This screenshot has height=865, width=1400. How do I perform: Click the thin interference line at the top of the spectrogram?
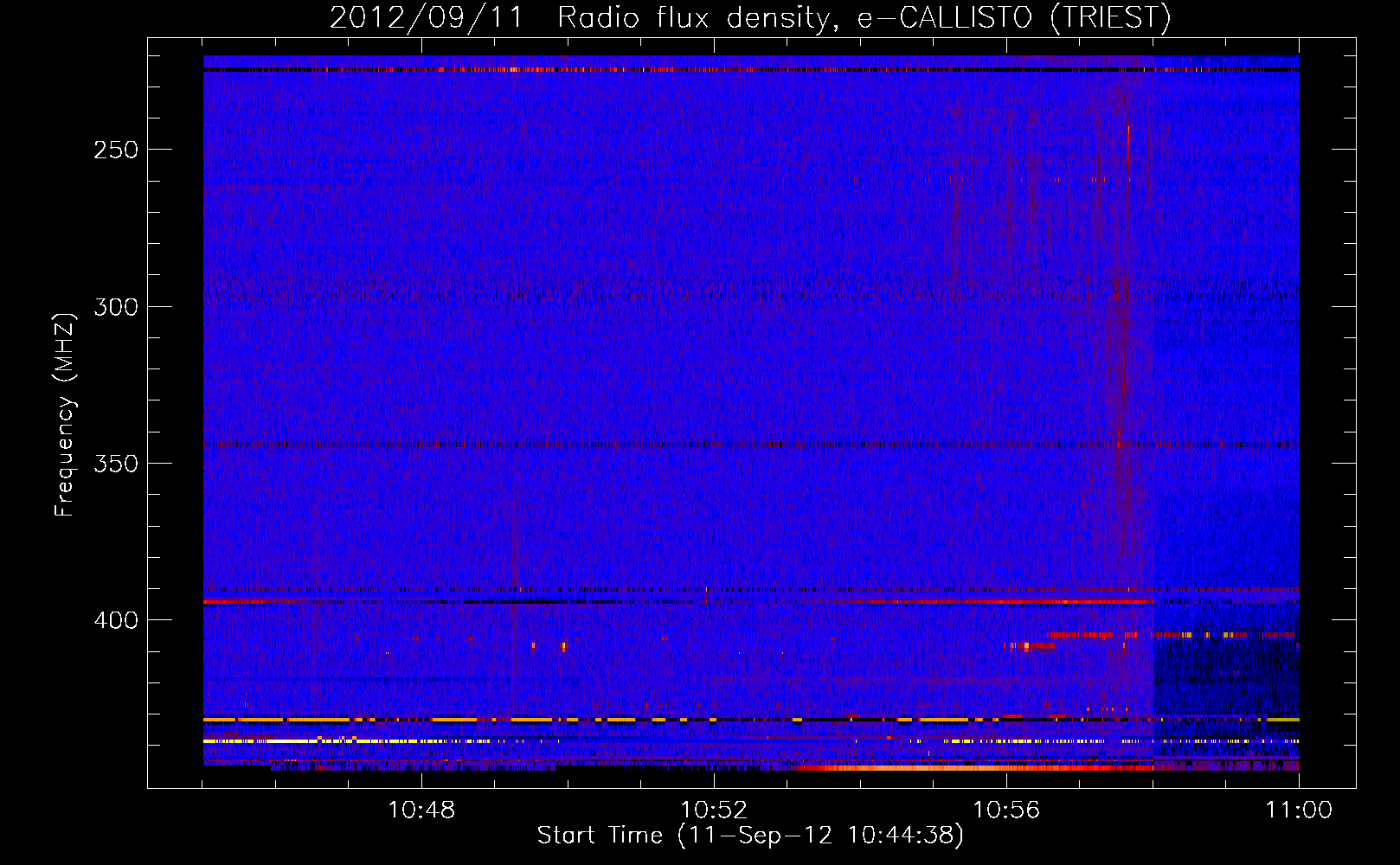751,69
